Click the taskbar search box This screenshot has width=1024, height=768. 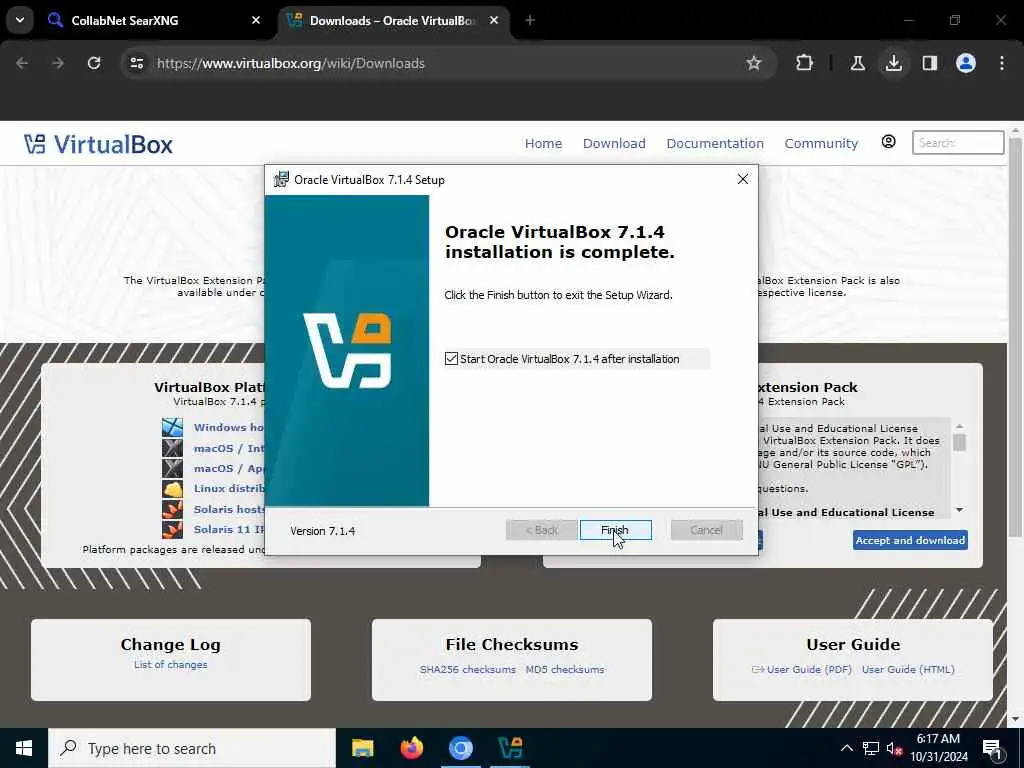click(192, 748)
